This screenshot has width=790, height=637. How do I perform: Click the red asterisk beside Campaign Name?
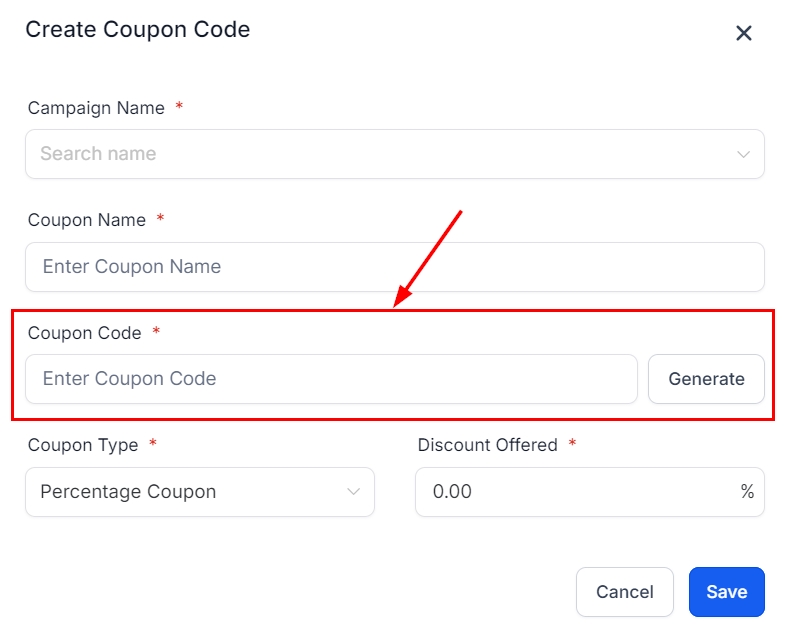179,107
